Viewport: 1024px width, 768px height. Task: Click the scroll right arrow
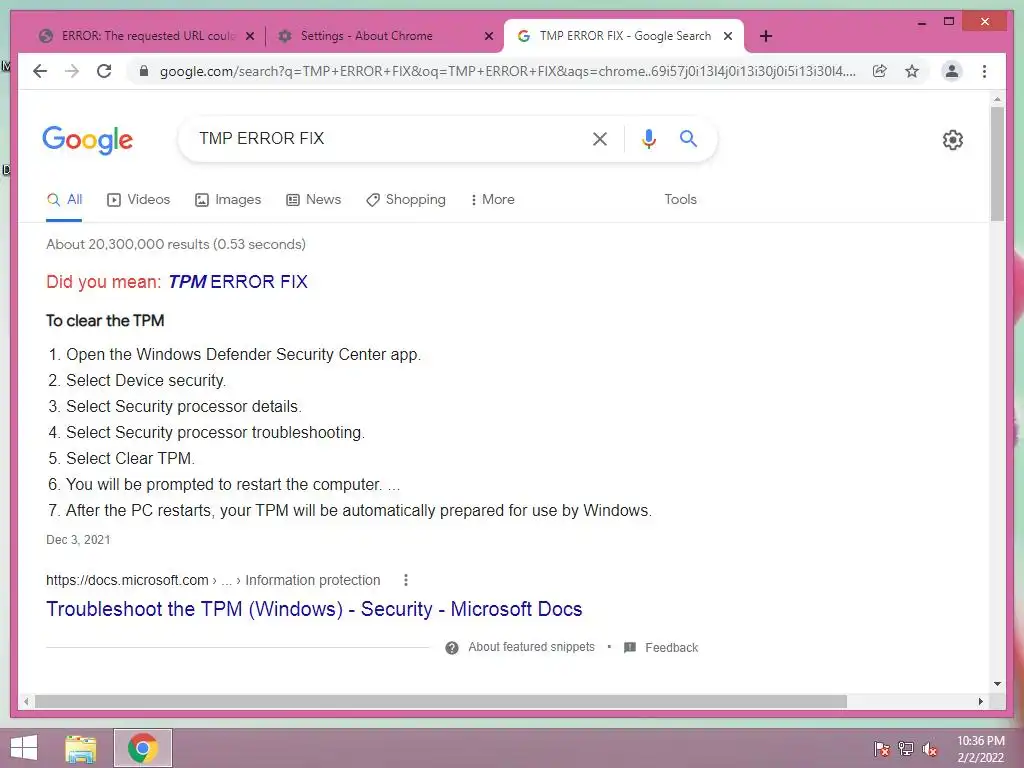(980, 701)
